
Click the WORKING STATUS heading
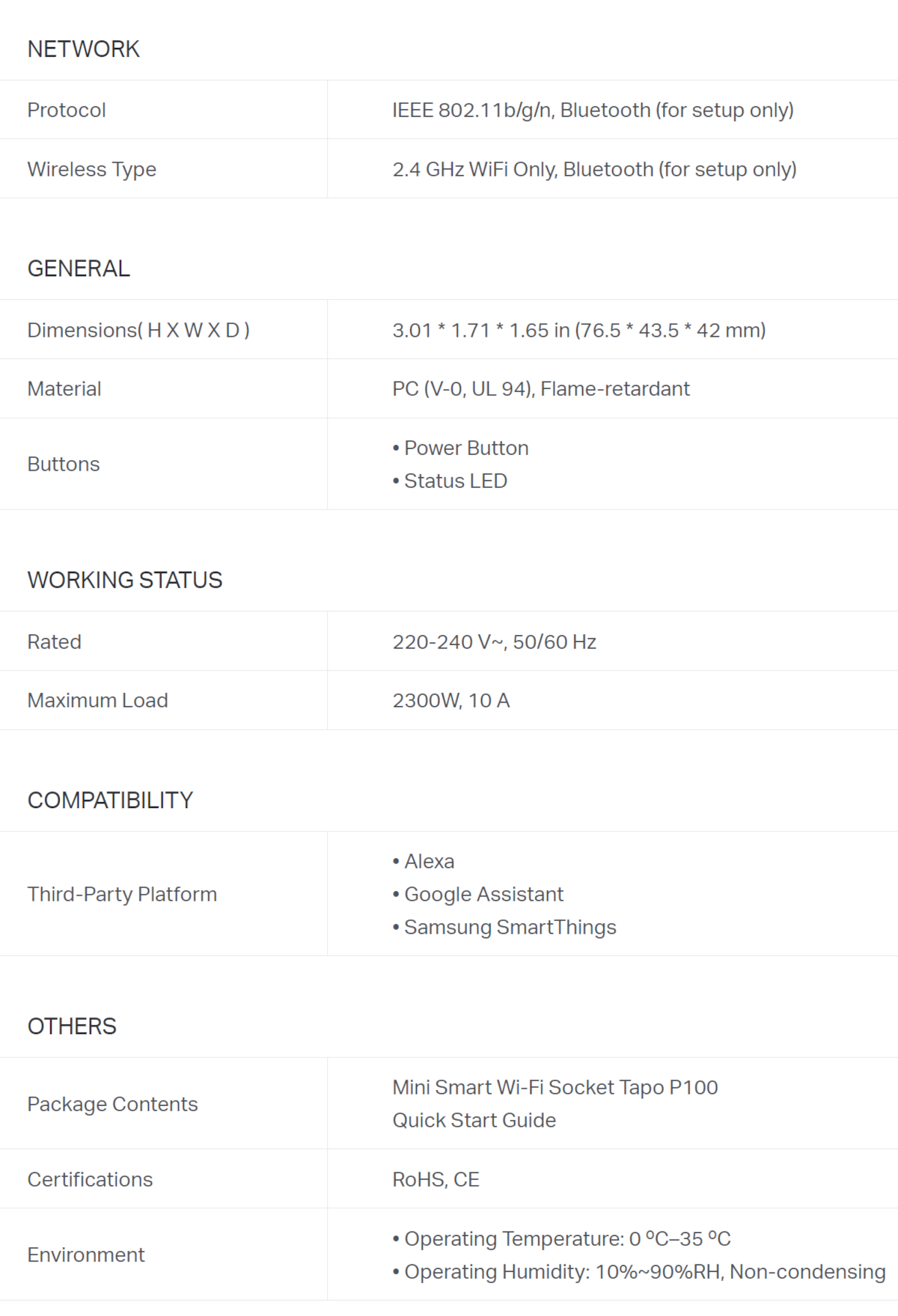click(x=125, y=581)
